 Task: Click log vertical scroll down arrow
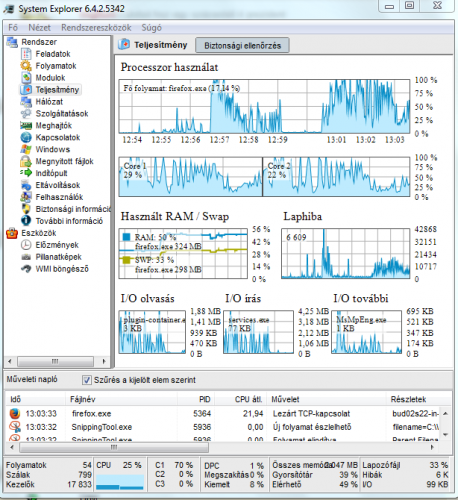[x=446, y=434]
